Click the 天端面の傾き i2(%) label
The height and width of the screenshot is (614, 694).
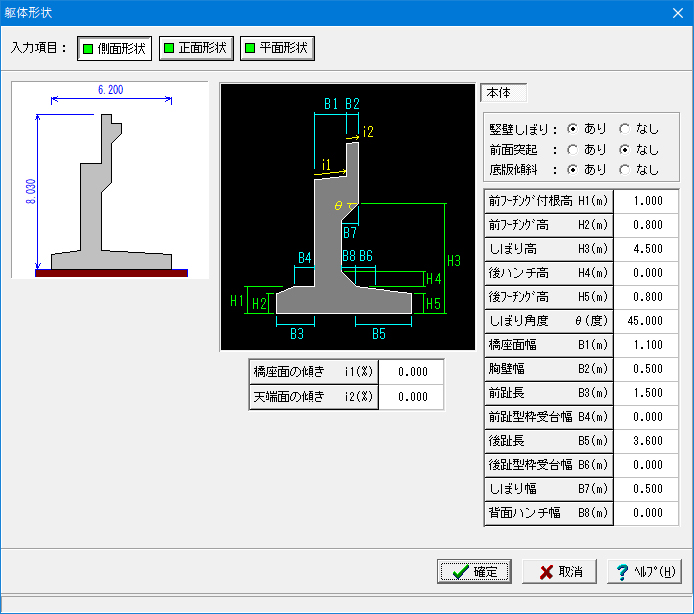(x=314, y=397)
